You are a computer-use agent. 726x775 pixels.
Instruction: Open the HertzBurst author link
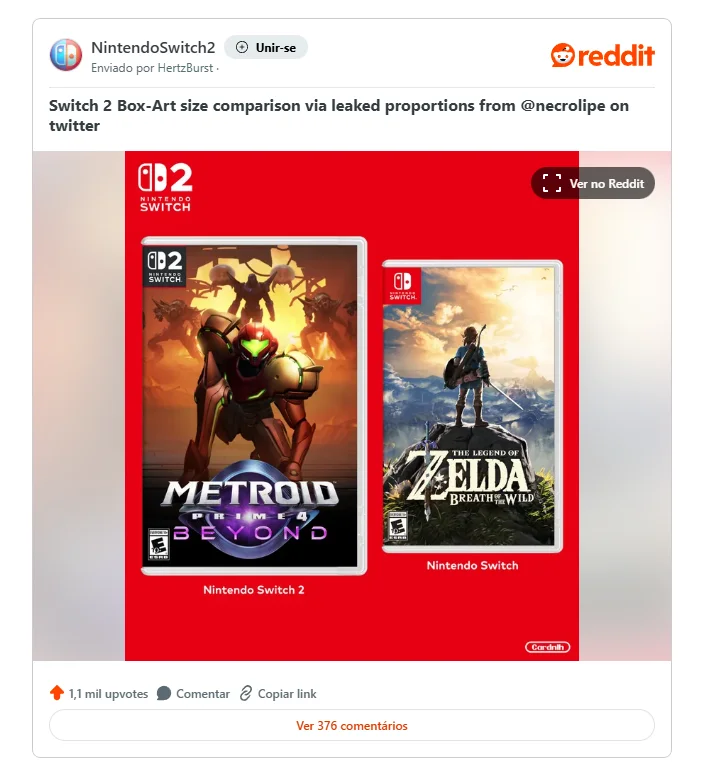pyautogui.click(x=186, y=68)
